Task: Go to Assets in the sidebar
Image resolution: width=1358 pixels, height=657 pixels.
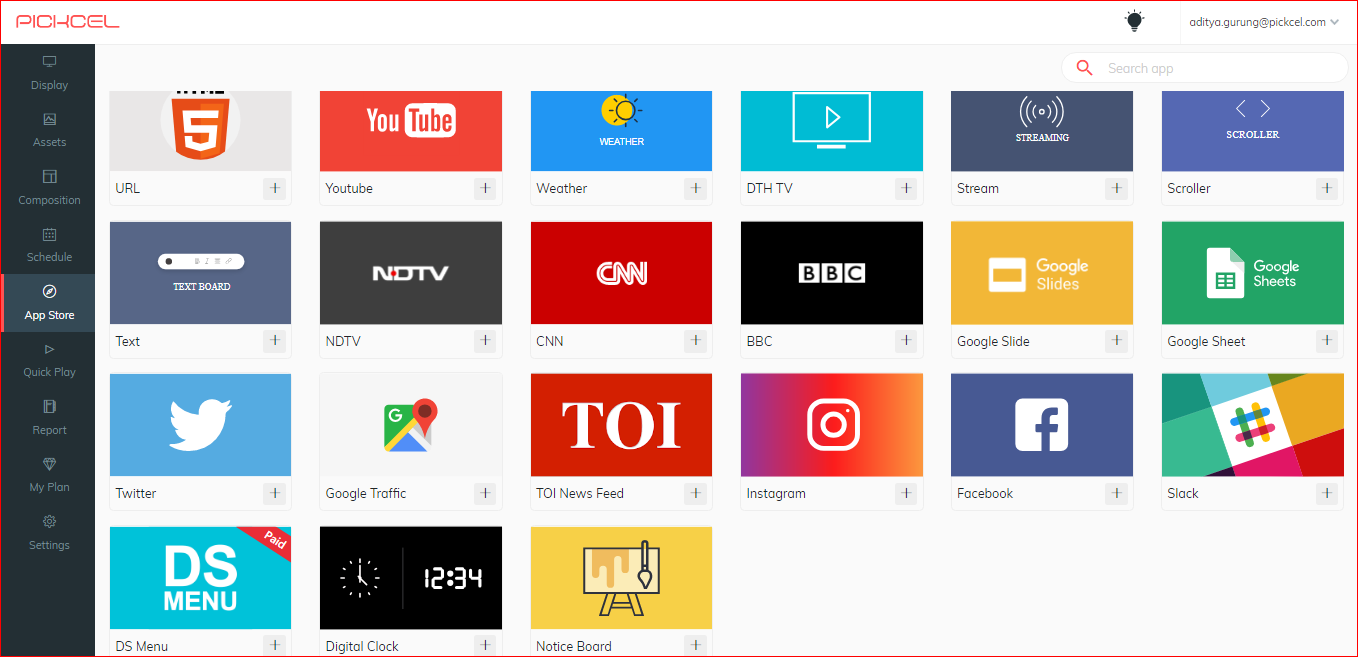Action: pyautogui.click(x=48, y=129)
